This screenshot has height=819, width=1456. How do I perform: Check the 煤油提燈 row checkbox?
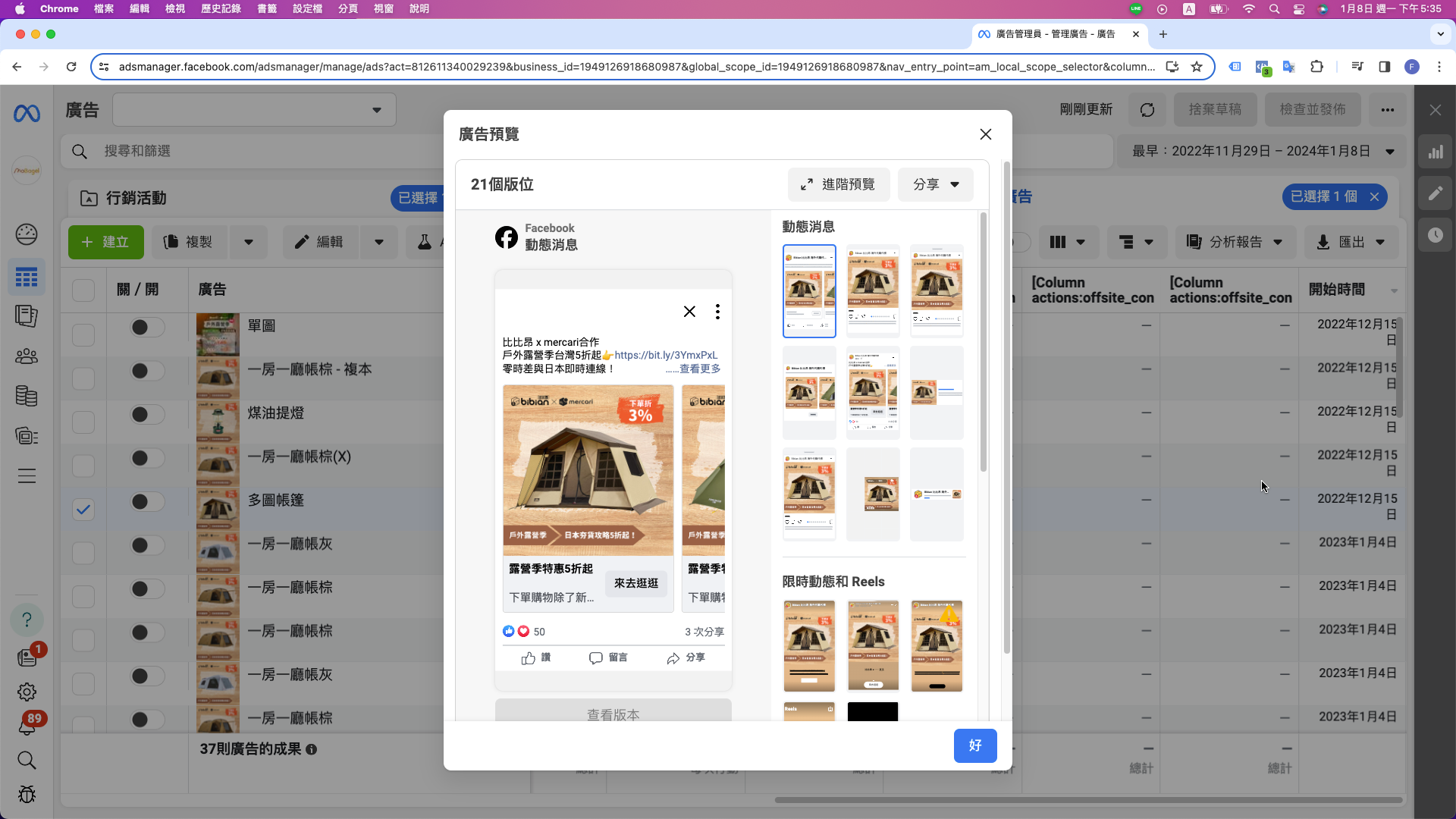83,422
